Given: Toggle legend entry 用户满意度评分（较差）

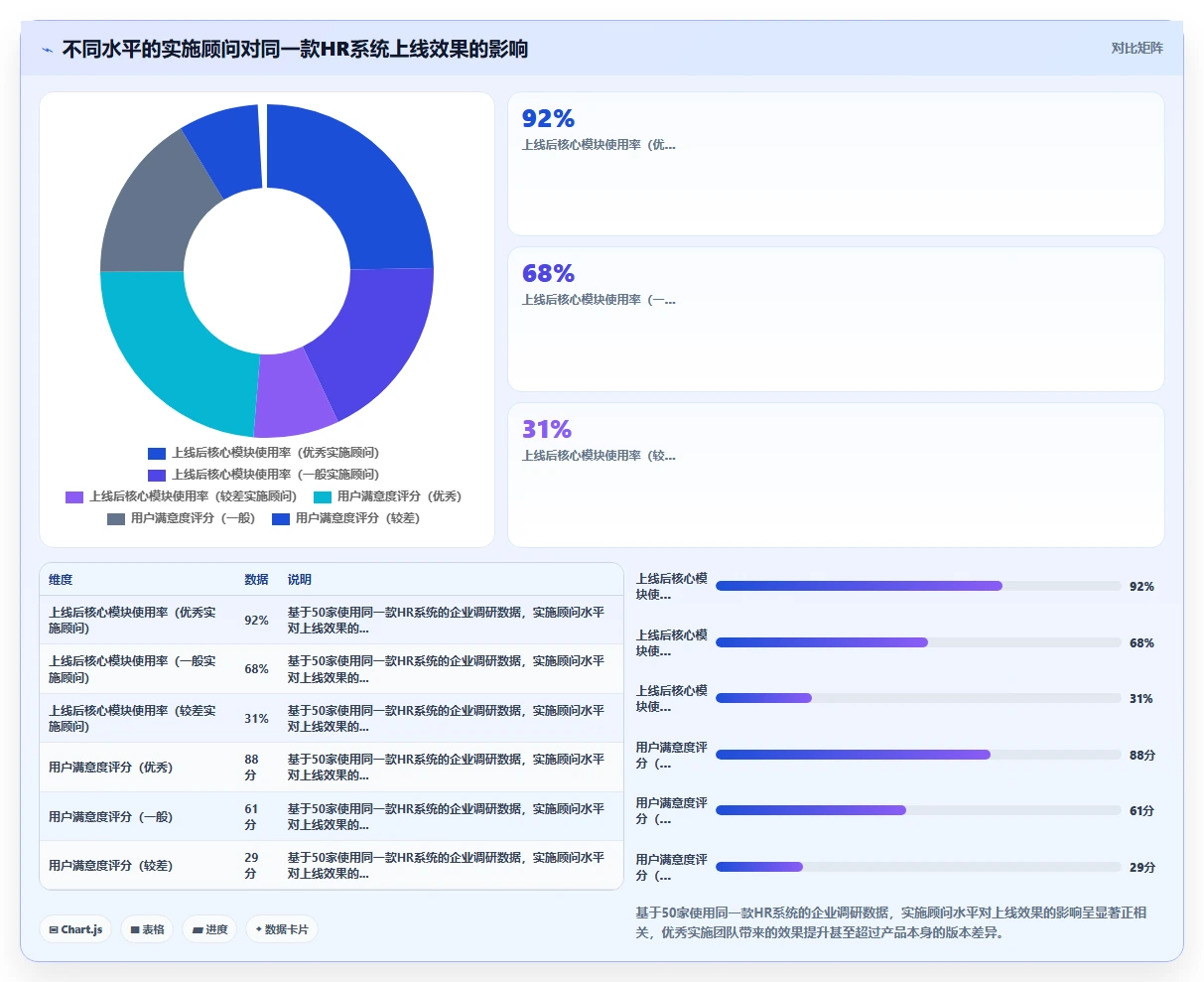Looking at the screenshot, I should 345,518.
